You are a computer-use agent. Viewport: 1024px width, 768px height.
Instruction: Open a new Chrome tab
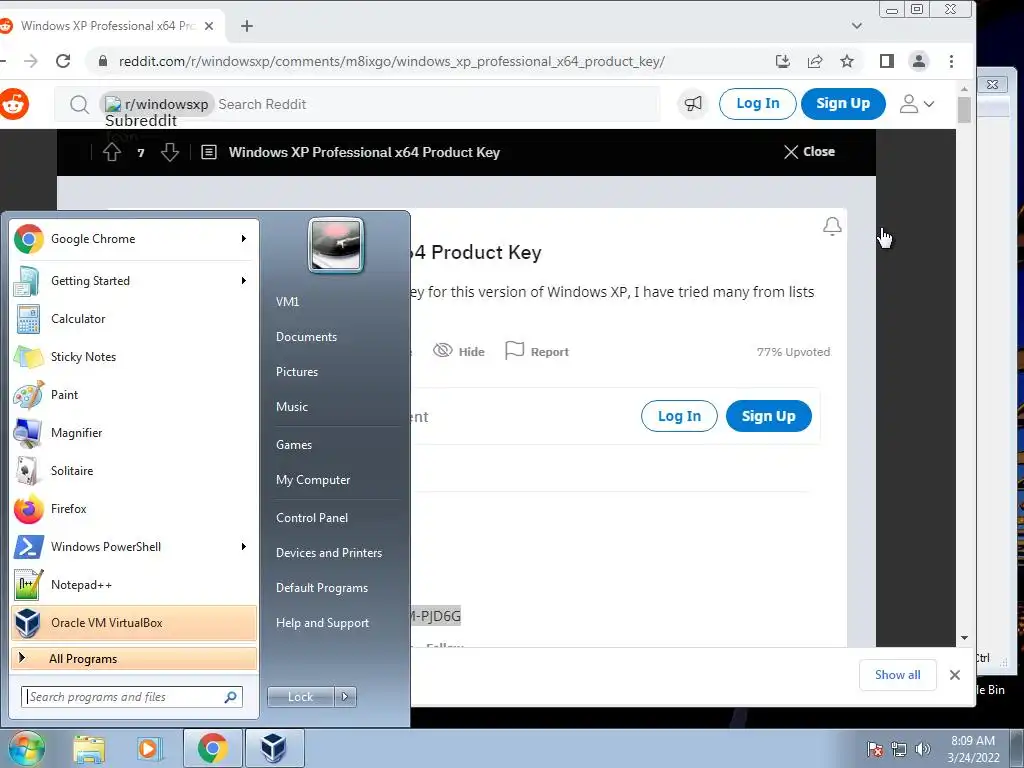(x=246, y=26)
